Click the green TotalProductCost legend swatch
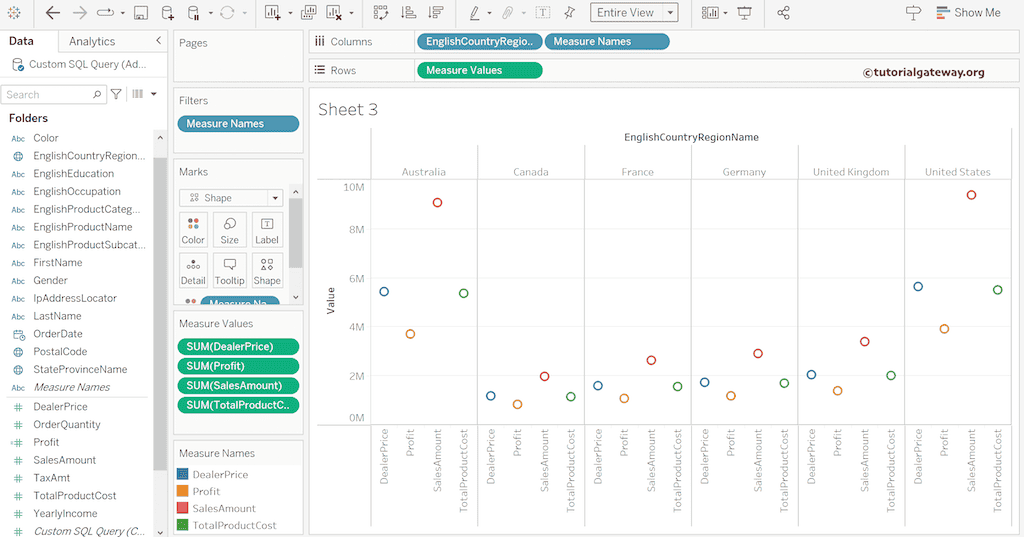 point(183,525)
